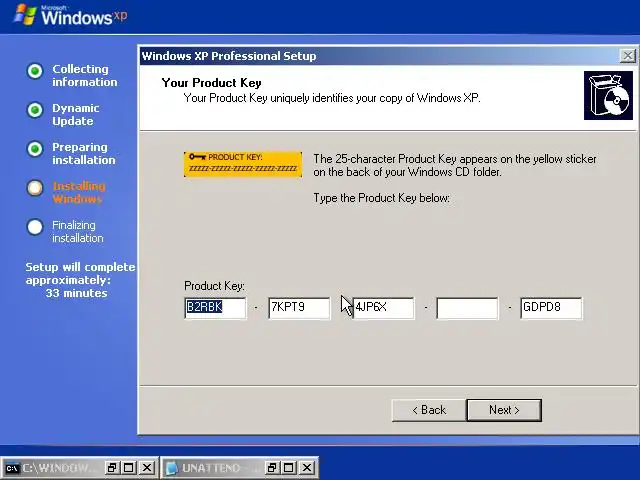
Task: Click the 'Type the Product Key below:' text
Action: pos(382,198)
